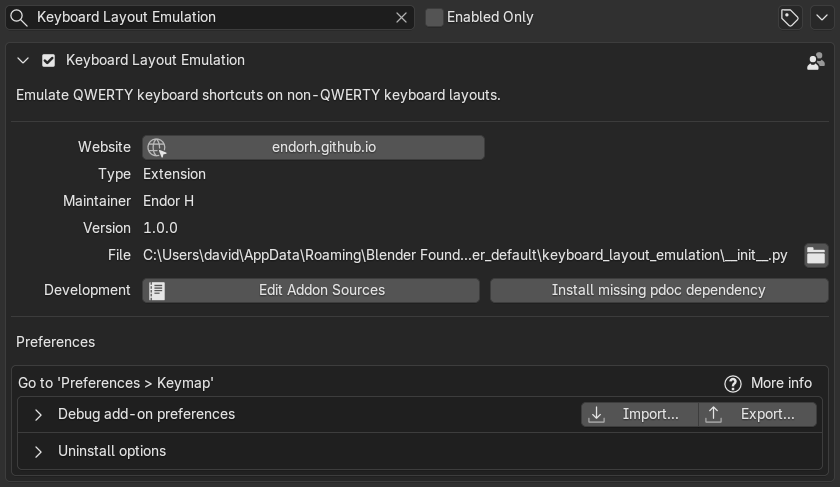Click the search magnifier icon
The image size is (840, 487).
pos(19,18)
